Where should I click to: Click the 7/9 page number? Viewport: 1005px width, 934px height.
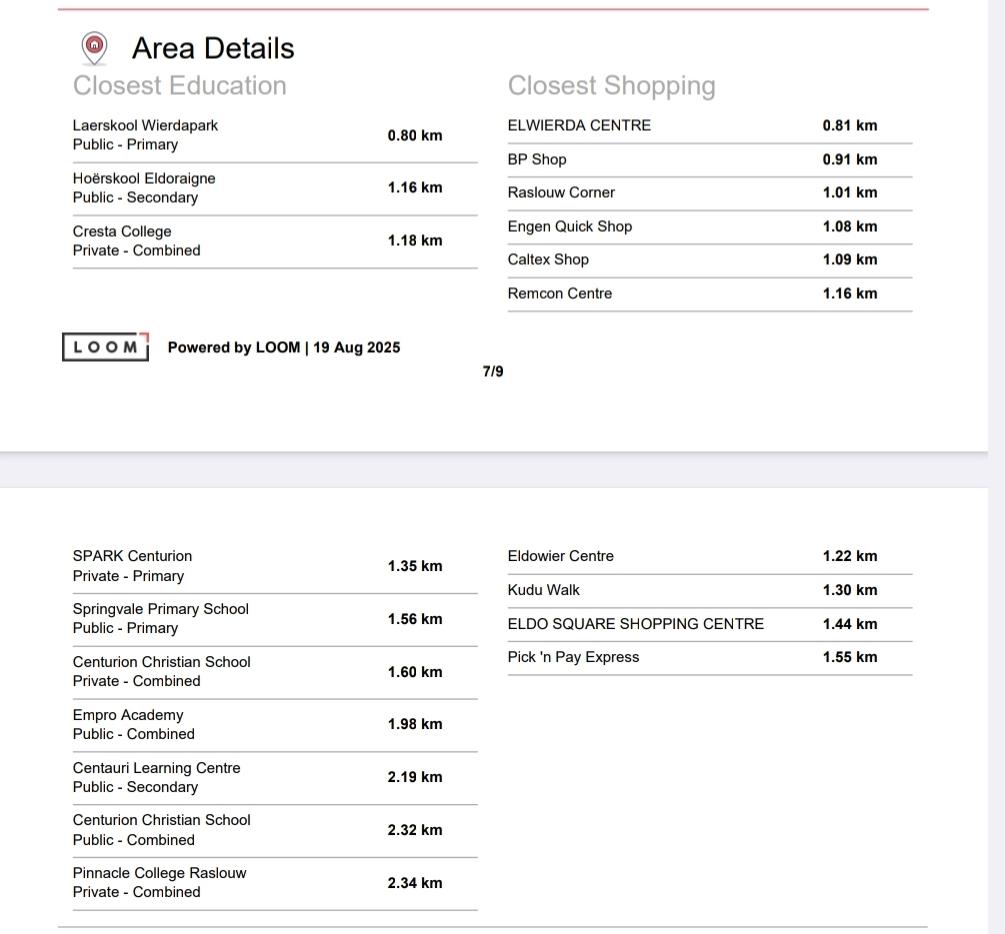point(493,371)
